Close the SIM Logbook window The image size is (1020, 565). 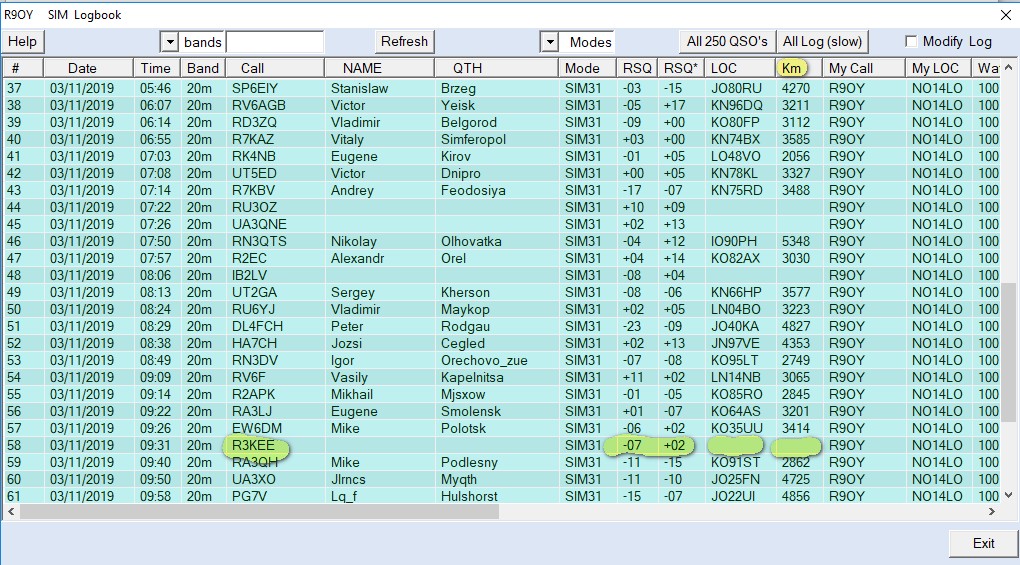(x=1005, y=15)
